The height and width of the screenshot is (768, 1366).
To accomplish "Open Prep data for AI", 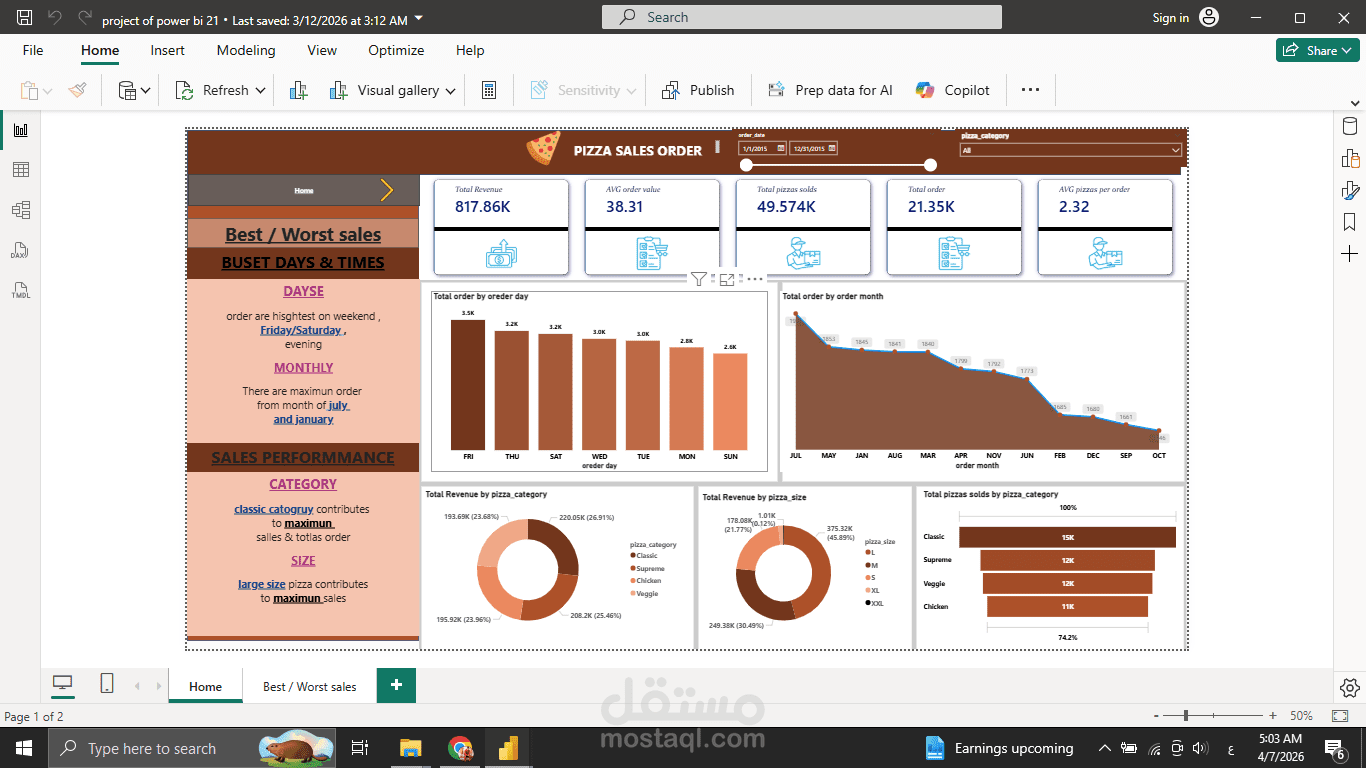I will pyautogui.click(x=830, y=90).
